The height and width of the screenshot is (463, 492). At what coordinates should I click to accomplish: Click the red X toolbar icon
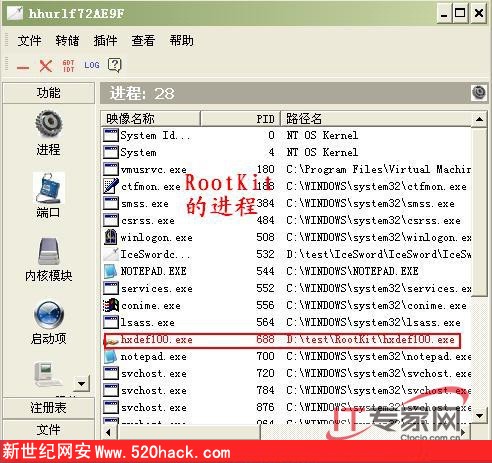tap(46, 66)
